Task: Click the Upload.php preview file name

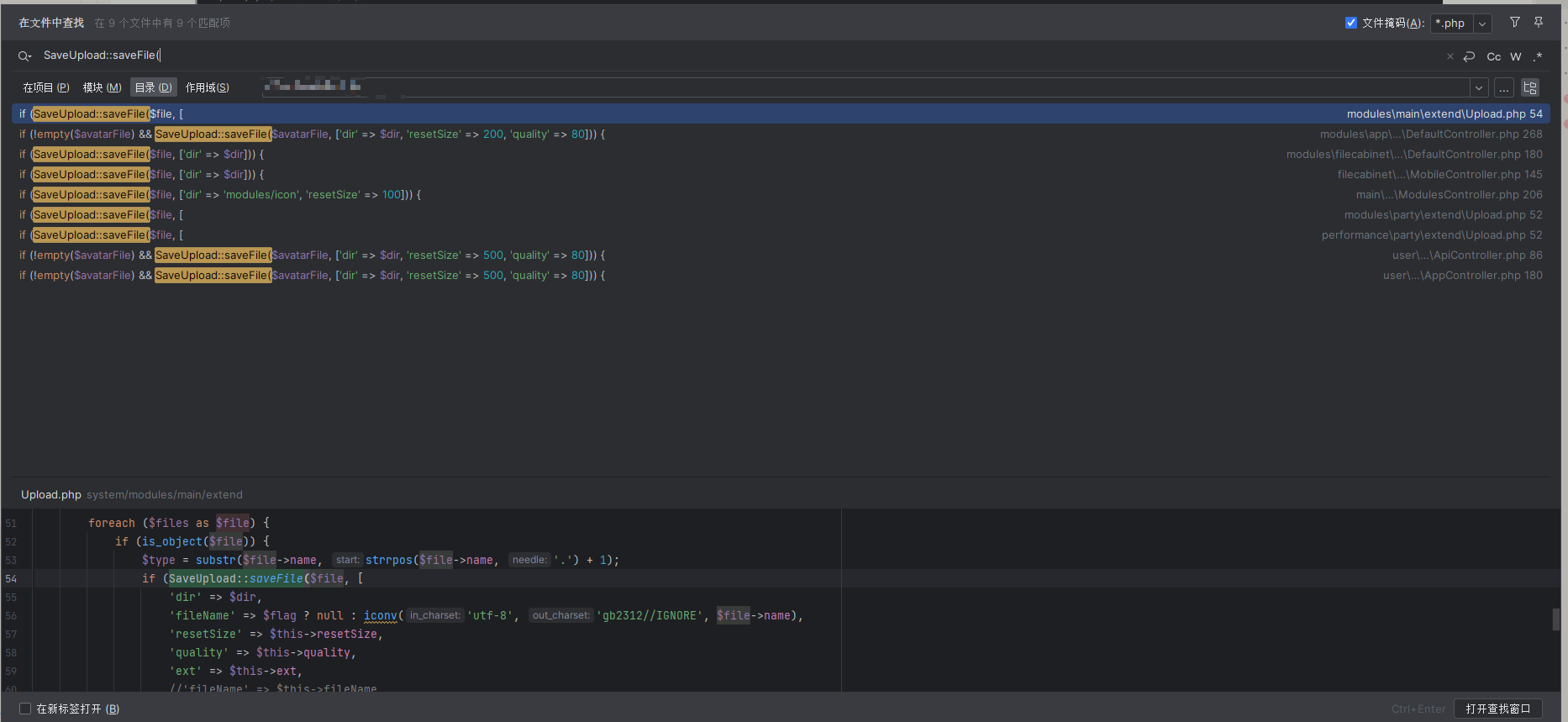Action: click(51, 494)
